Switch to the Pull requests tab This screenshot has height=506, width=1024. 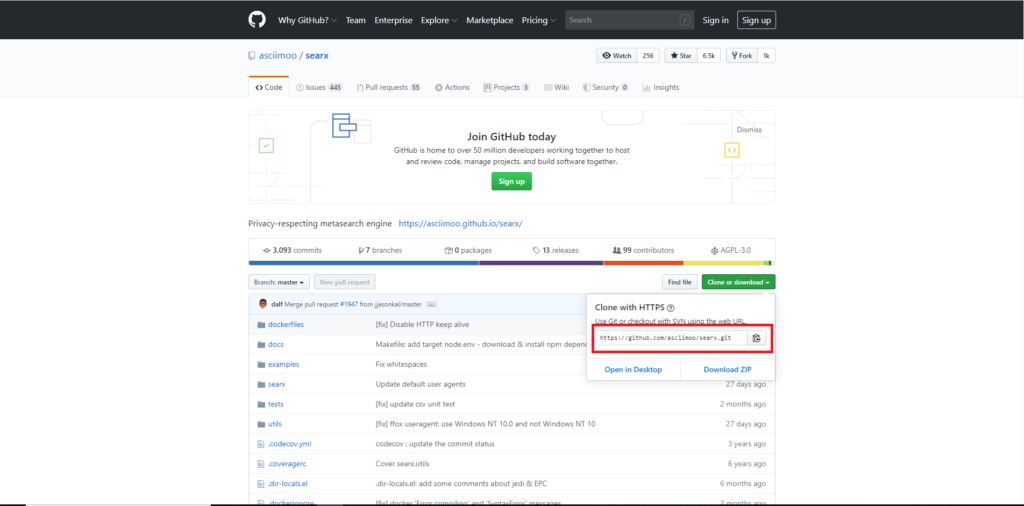tap(389, 87)
